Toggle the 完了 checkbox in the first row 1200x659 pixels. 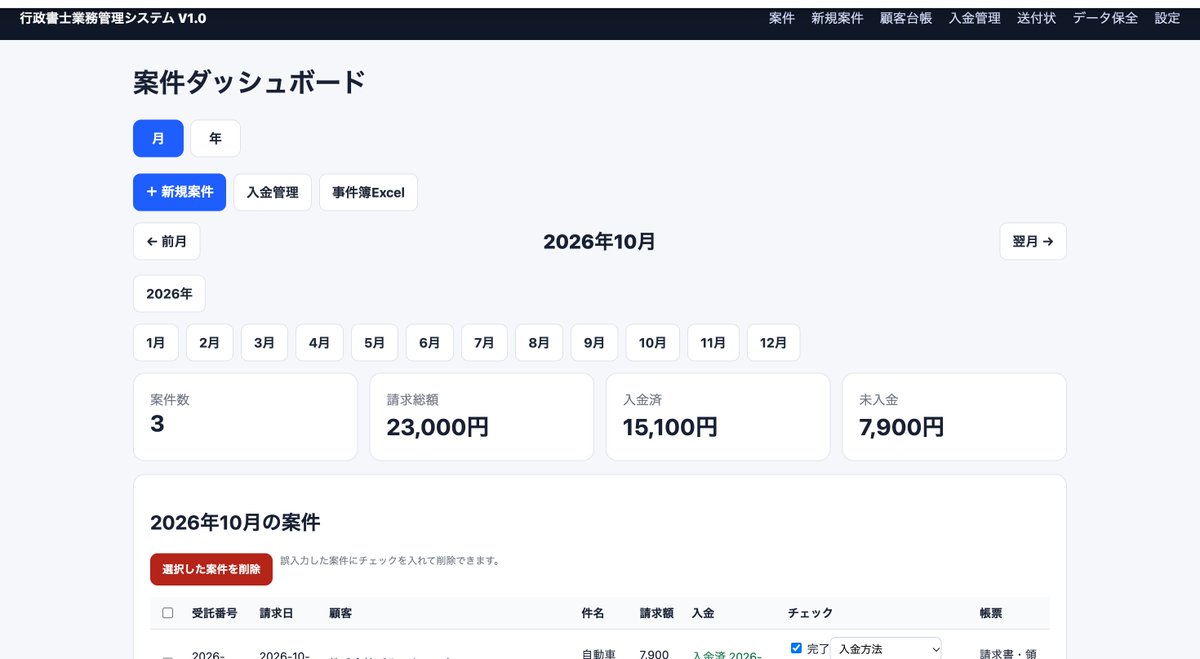point(796,648)
